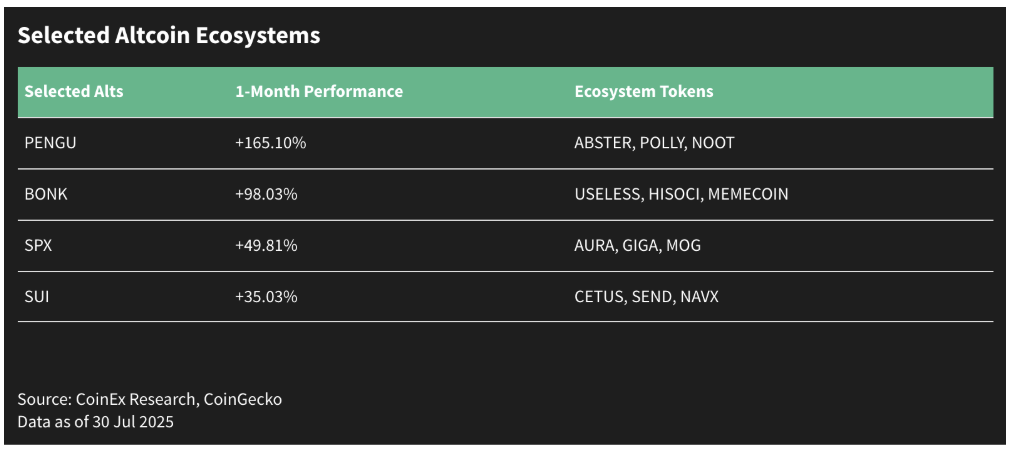Select the SUI row label

tap(37, 296)
